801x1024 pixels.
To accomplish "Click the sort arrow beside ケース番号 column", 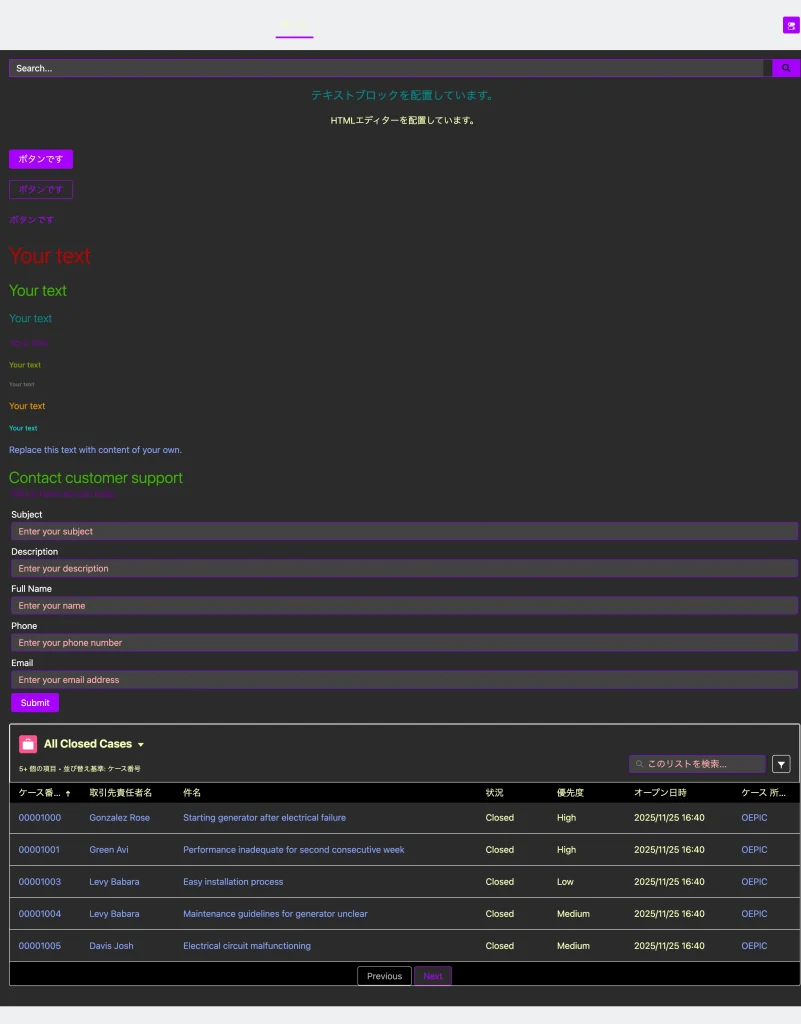I will (x=68, y=793).
